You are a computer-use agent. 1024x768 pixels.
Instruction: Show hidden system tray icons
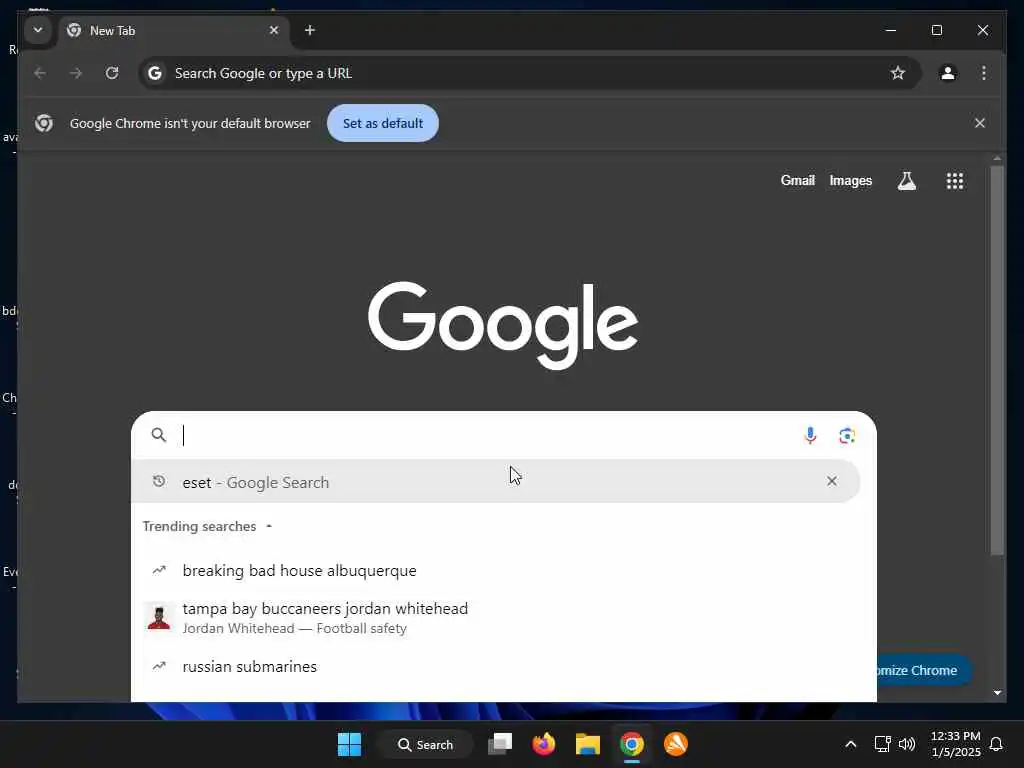pos(850,744)
